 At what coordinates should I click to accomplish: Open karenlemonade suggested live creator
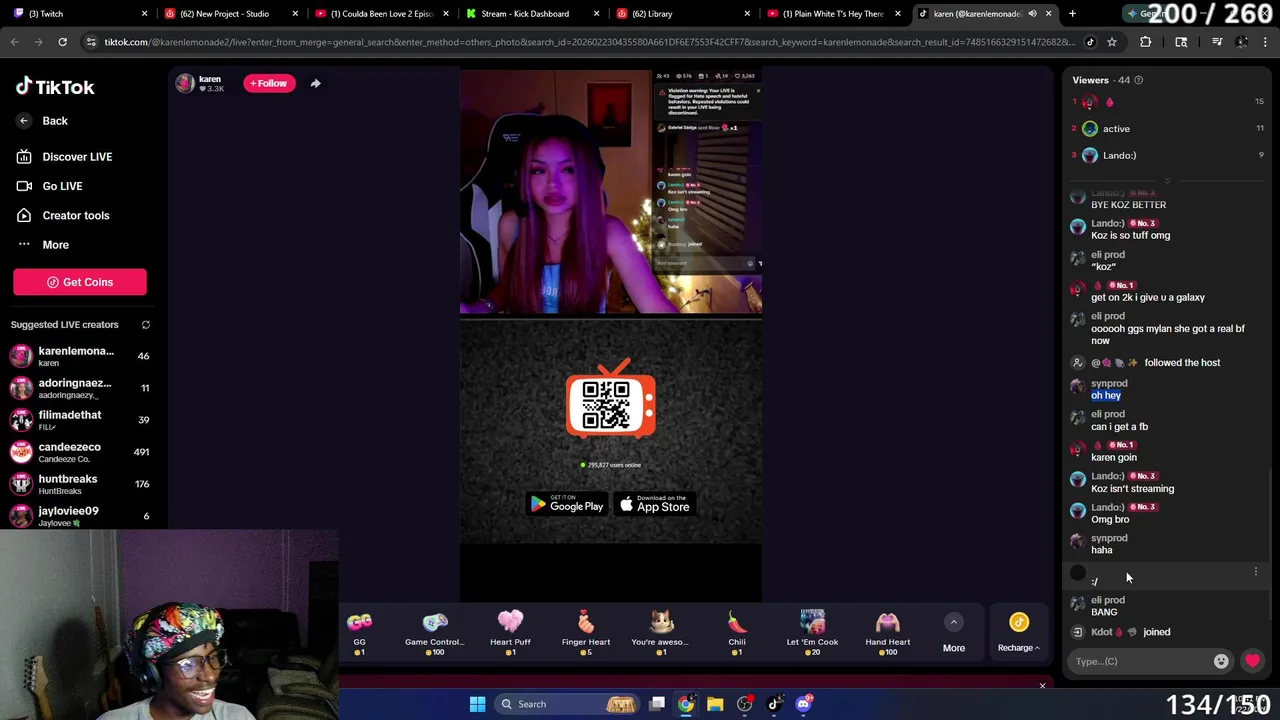point(80,356)
